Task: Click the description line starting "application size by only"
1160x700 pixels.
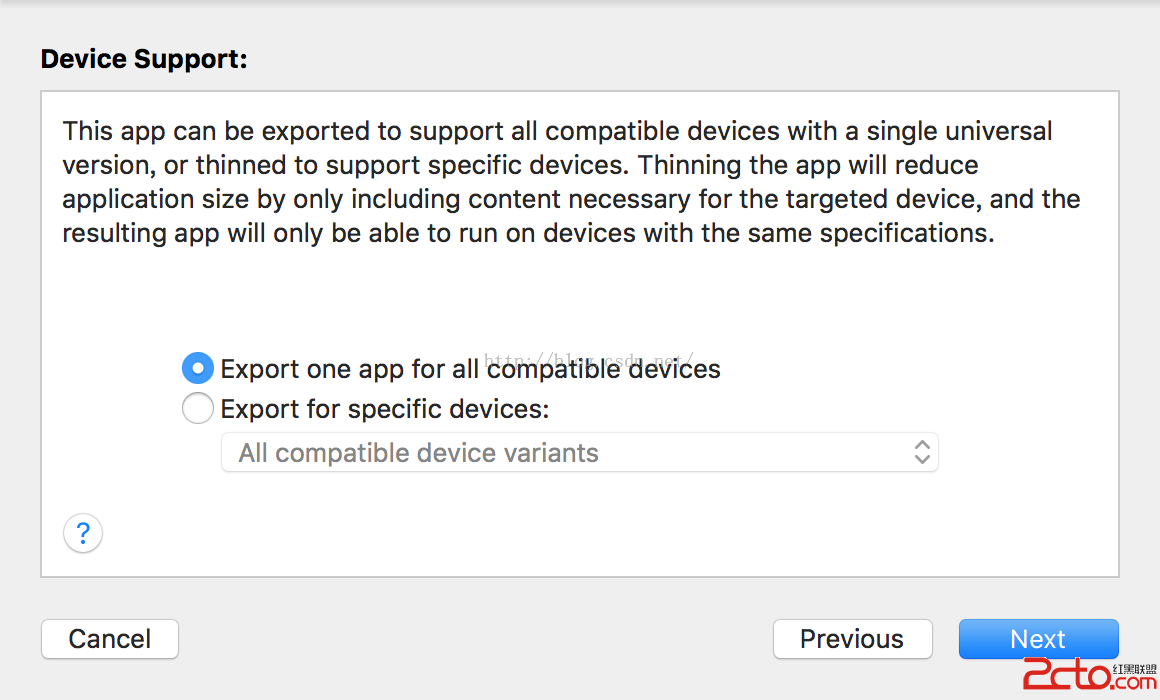Action: 571,199
